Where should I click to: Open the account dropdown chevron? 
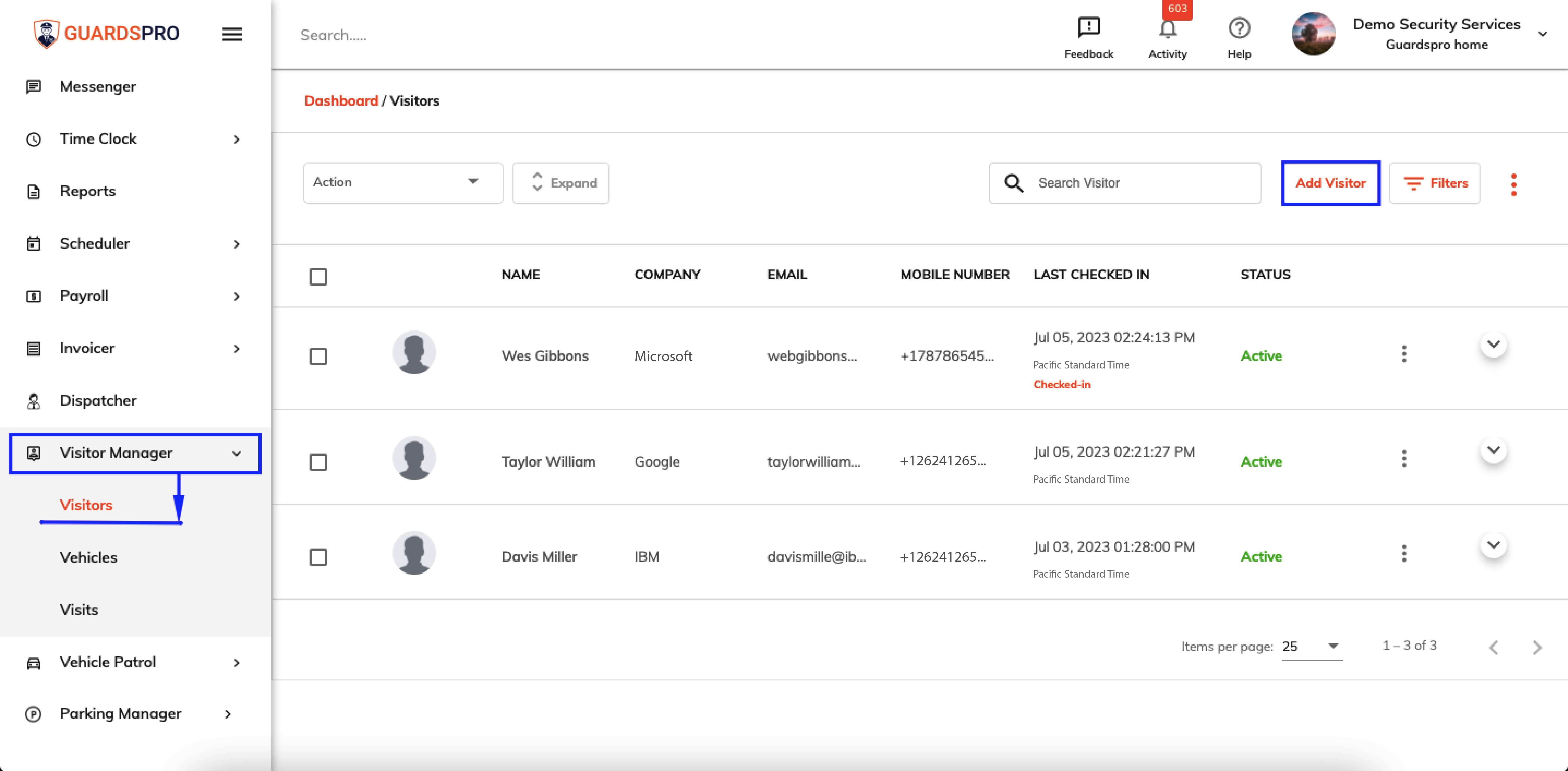[1542, 34]
